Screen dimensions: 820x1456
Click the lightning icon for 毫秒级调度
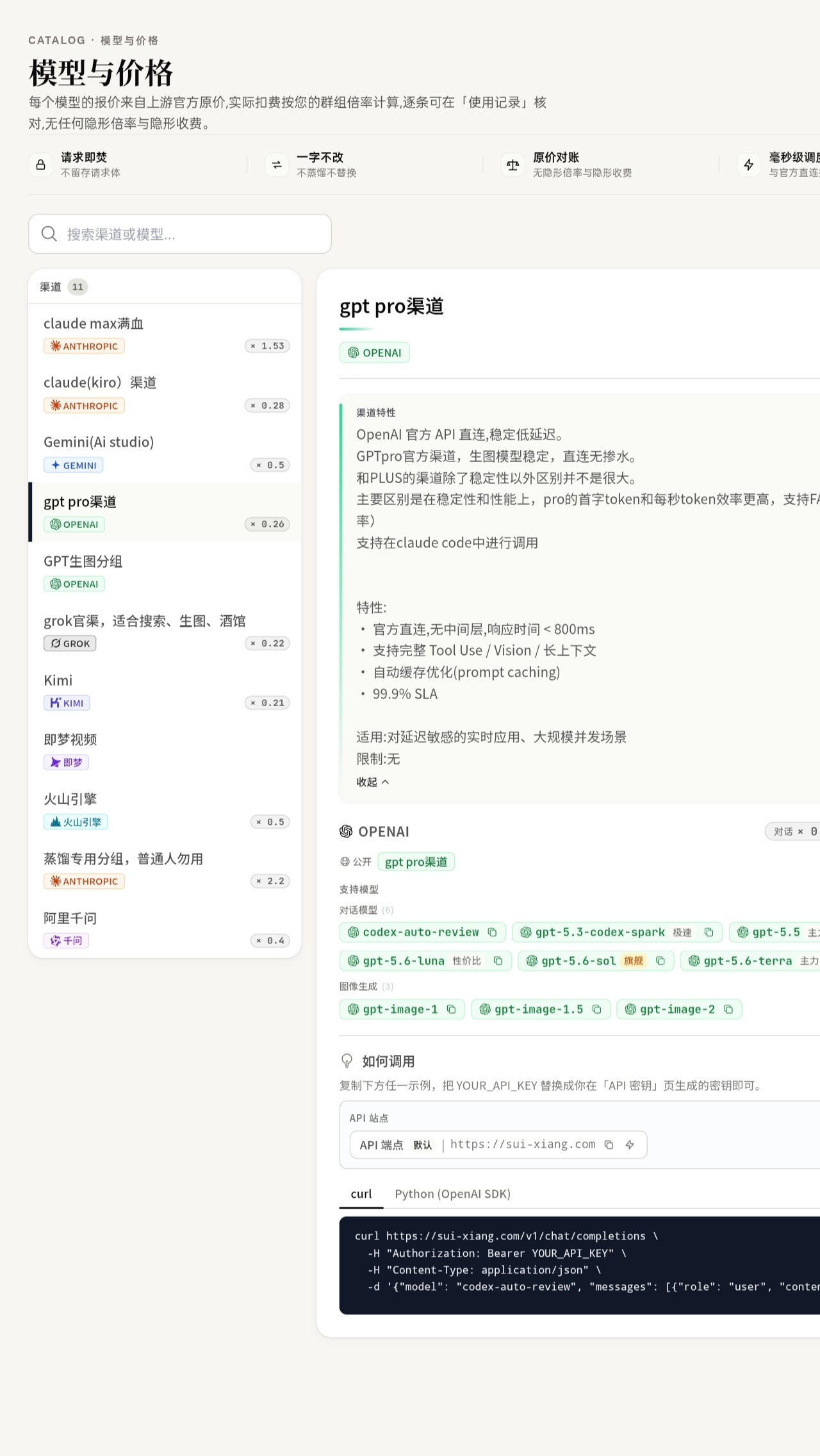[x=749, y=165]
